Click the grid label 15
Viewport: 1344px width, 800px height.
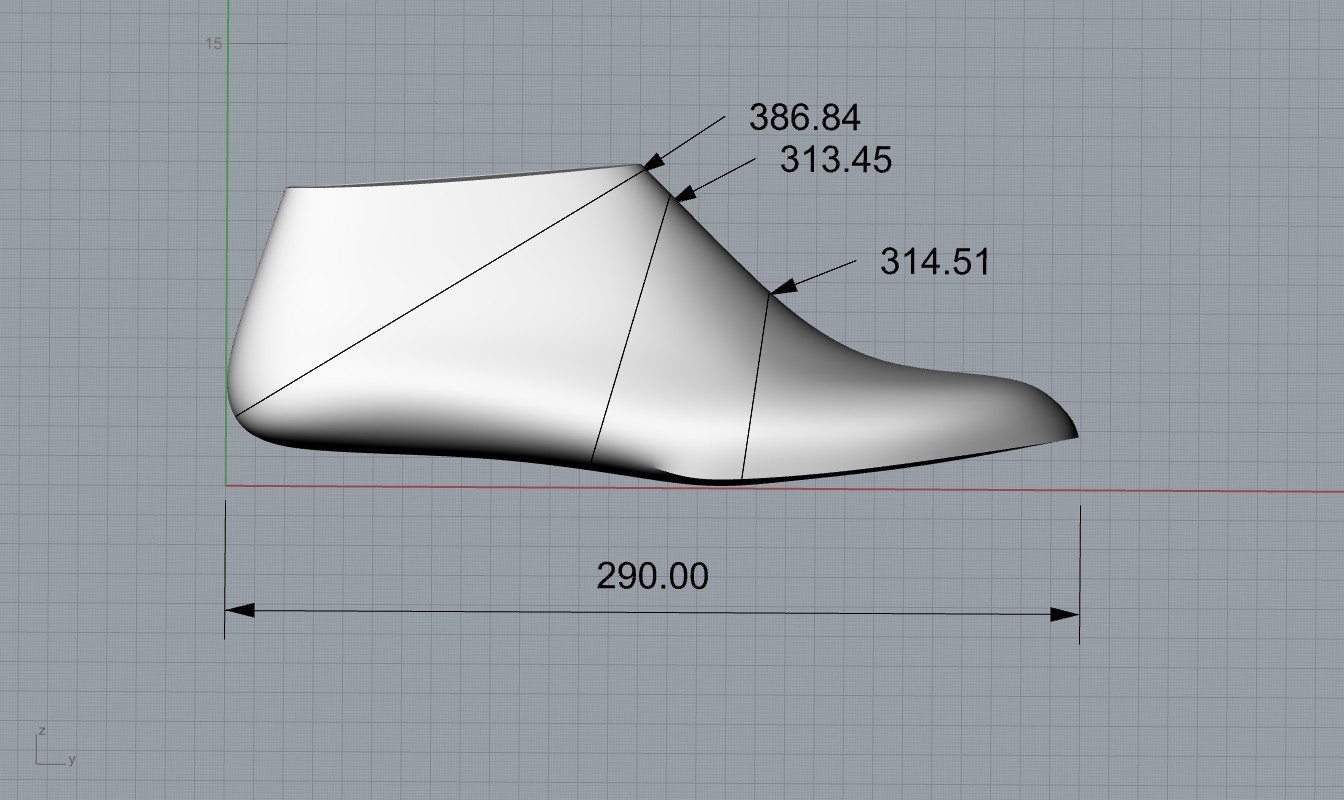(214, 44)
